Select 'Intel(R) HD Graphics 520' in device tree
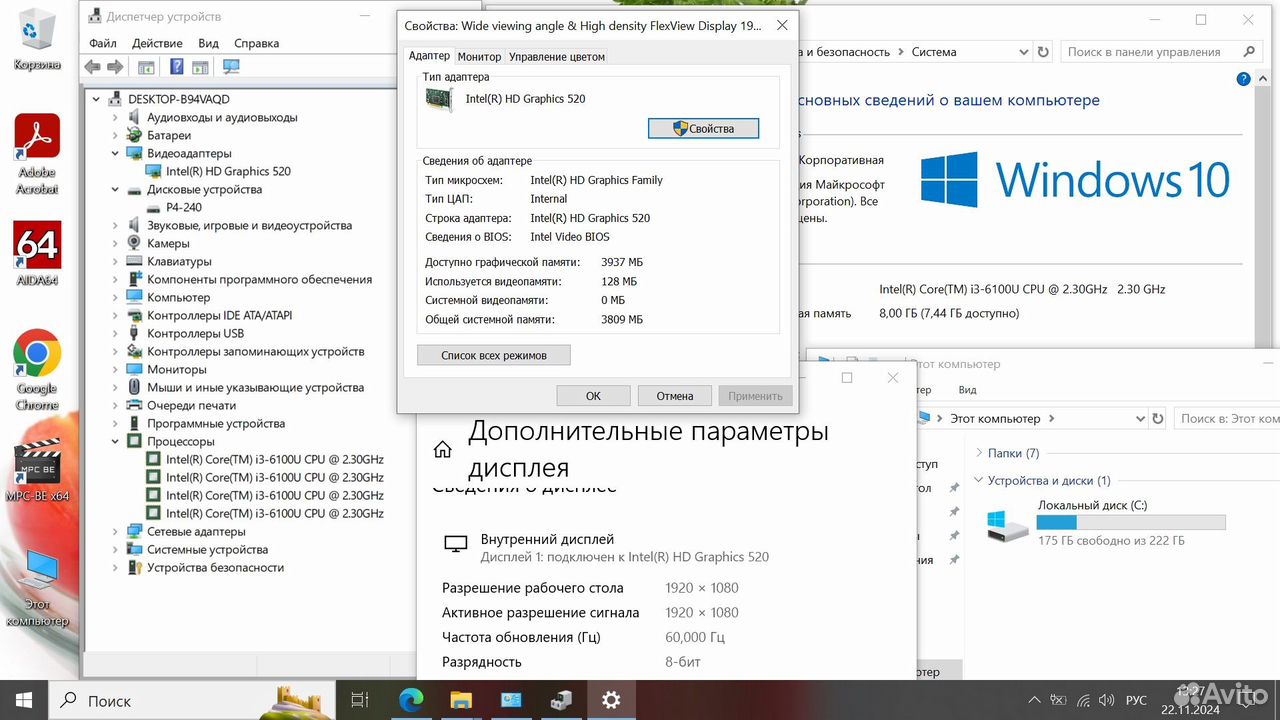1280x720 pixels. click(228, 171)
